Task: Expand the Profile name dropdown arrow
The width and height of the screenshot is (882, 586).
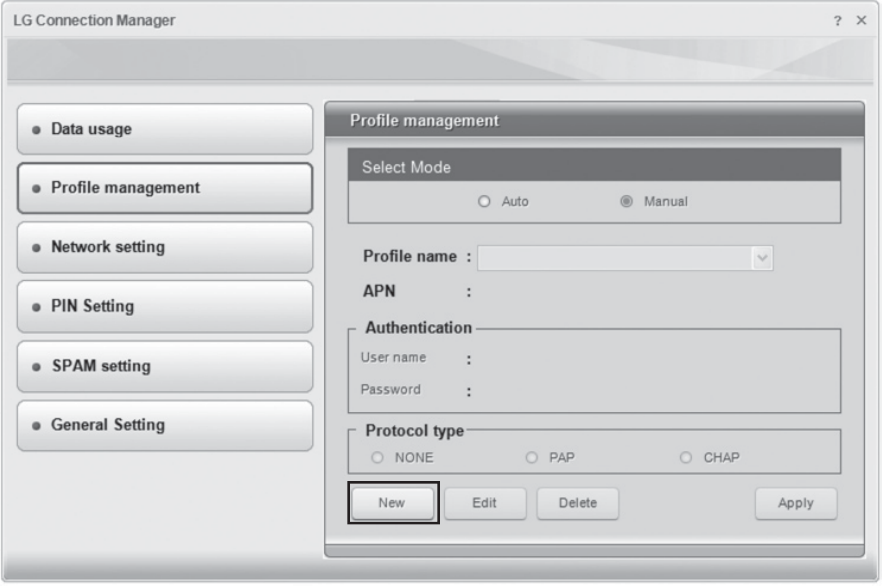Action: [762, 258]
